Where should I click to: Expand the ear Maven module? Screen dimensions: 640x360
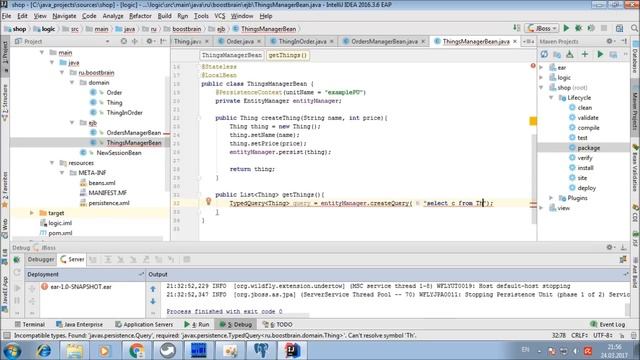click(x=542, y=67)
